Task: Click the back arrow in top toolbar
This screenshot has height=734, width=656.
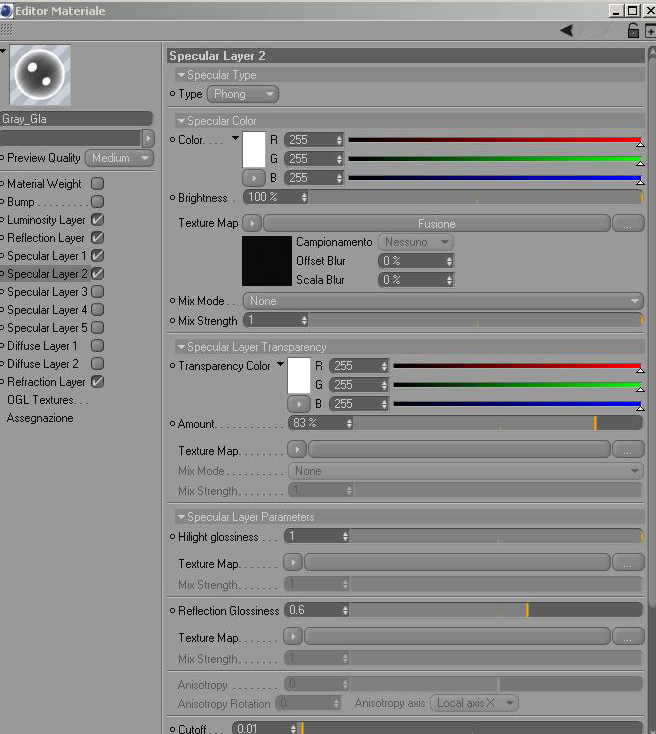Action: pos(567,31)
